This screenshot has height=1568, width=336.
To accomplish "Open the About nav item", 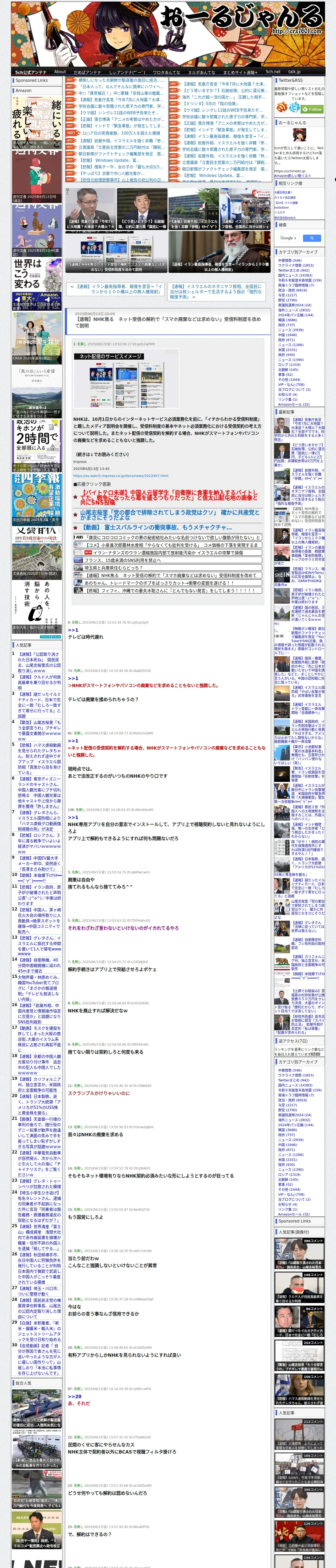I will pyautogui.click(x=60, y=72).
